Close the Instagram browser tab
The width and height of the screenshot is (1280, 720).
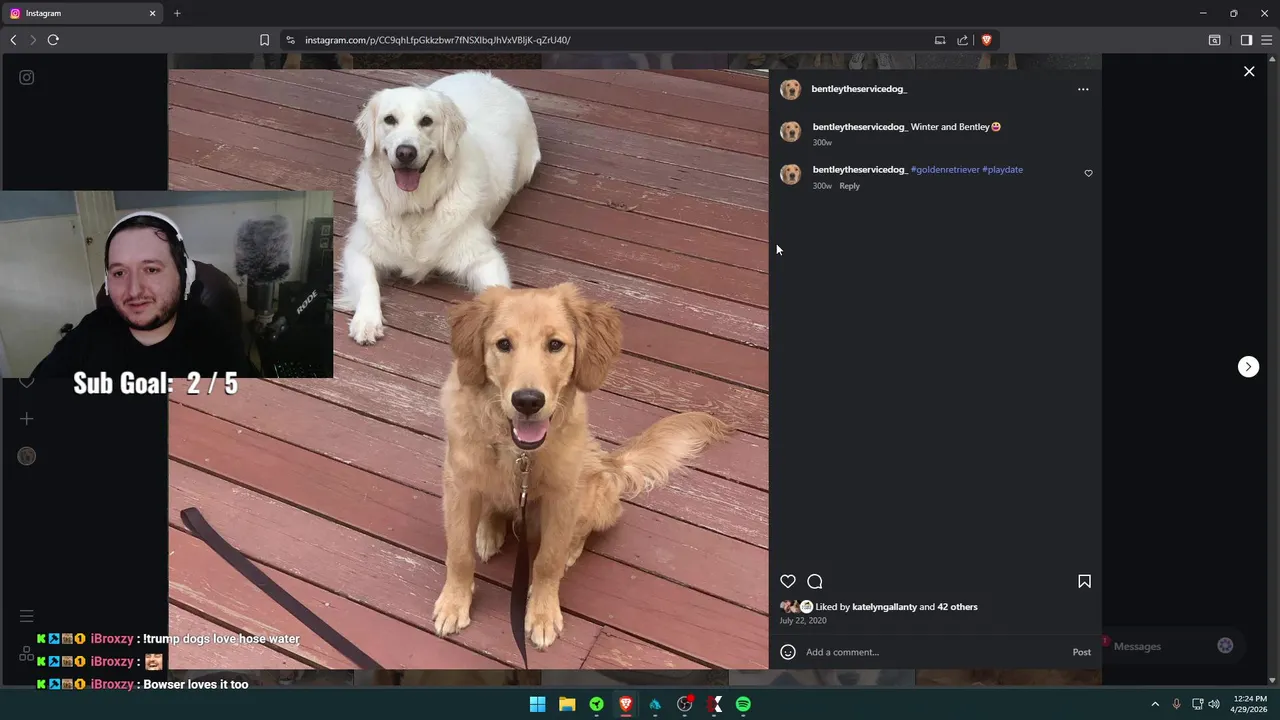tap(152, 13)
